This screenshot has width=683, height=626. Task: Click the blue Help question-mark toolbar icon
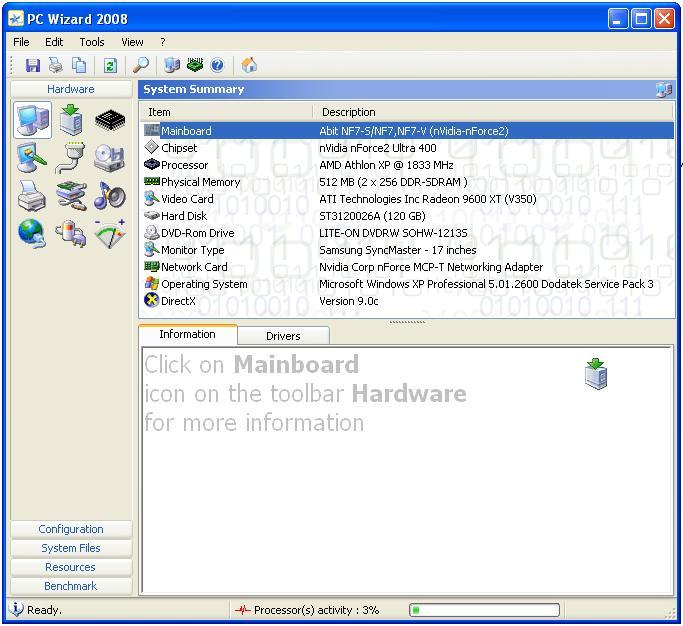tap(217, 65)
